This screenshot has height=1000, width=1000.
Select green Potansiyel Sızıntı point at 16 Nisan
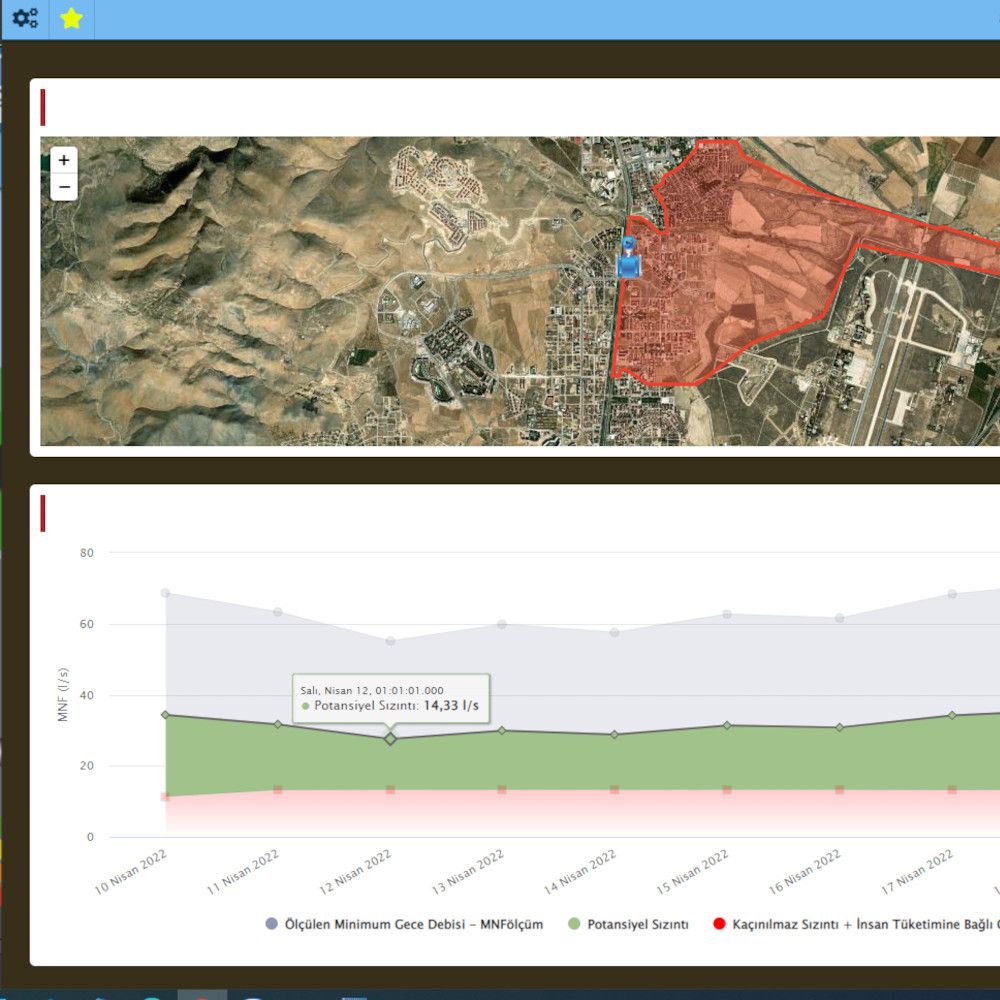[839, 727]
